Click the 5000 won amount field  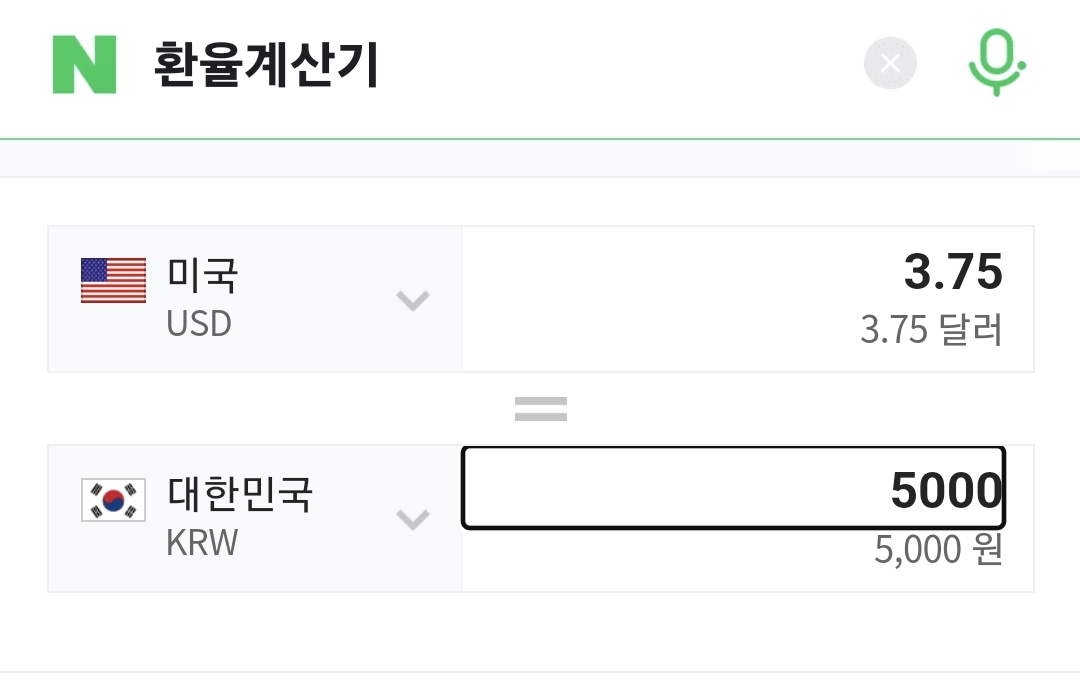coord(733,488)
